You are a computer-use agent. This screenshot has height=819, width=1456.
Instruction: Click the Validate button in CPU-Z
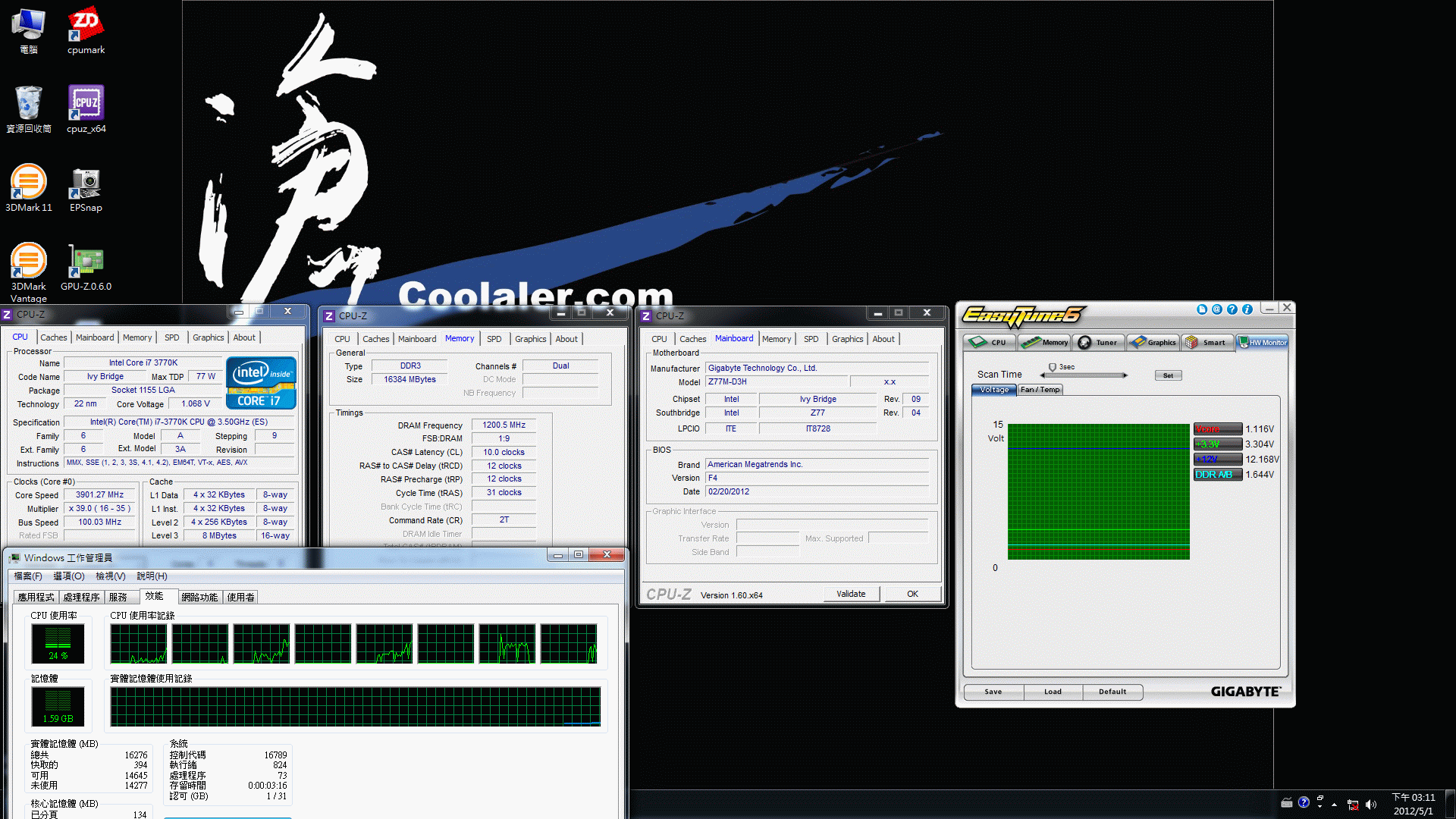(852, 594)
